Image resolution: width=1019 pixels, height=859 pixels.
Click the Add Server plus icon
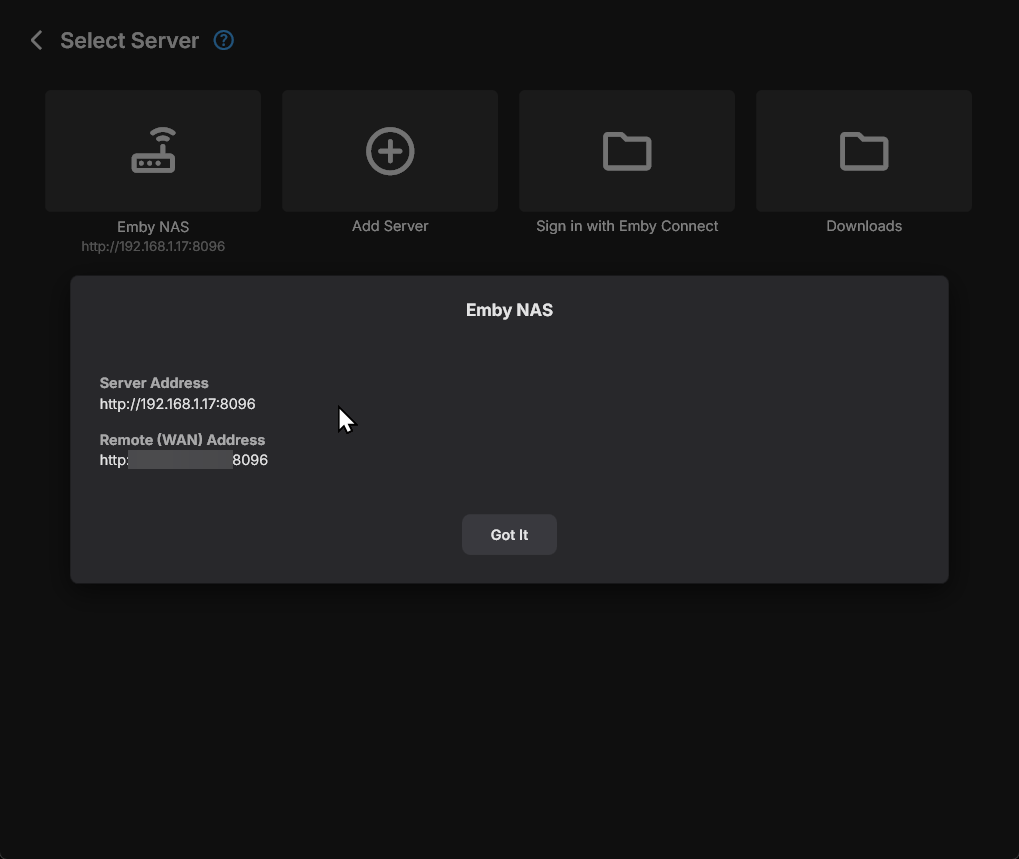390,151
